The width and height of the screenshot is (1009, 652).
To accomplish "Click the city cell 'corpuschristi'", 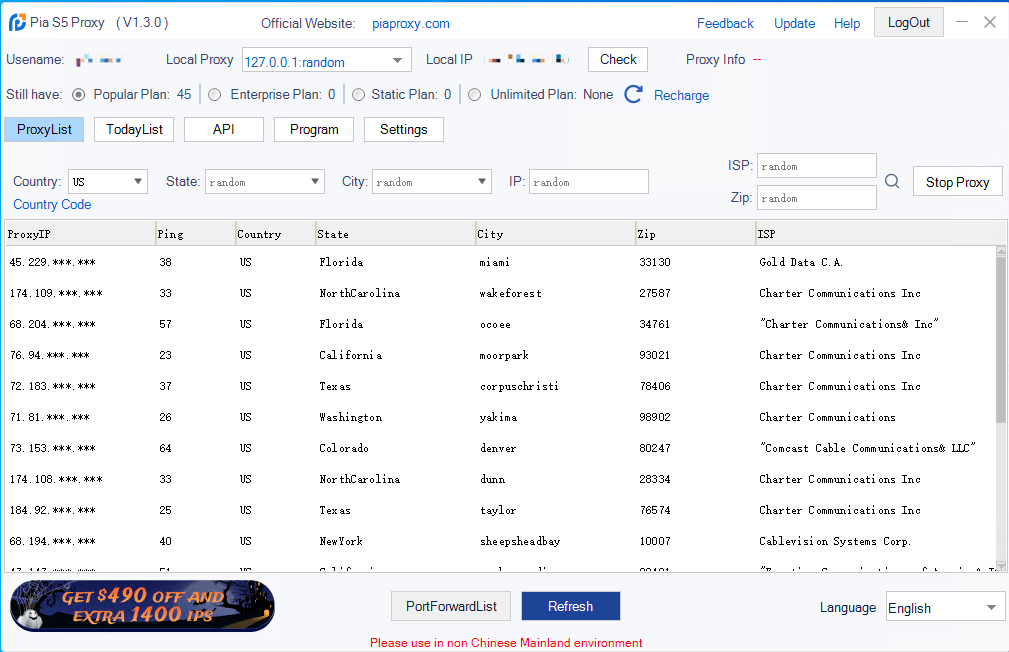I will pos(519,386).
